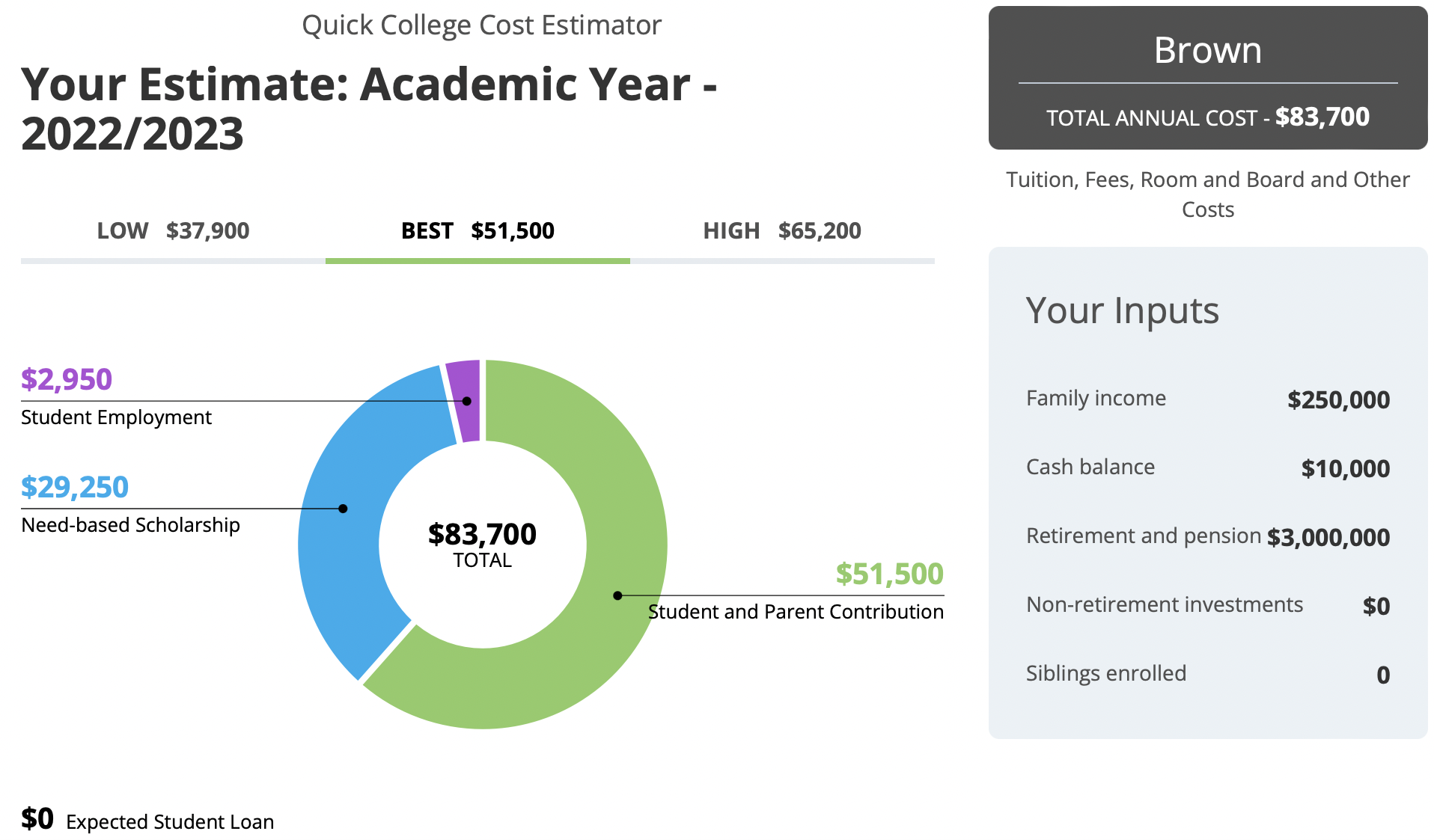The width and height of the screenshot is (1434, 840).
Task: Switch to the HIGH $65,200 estimate tab
Action: [x=782, y=231]
